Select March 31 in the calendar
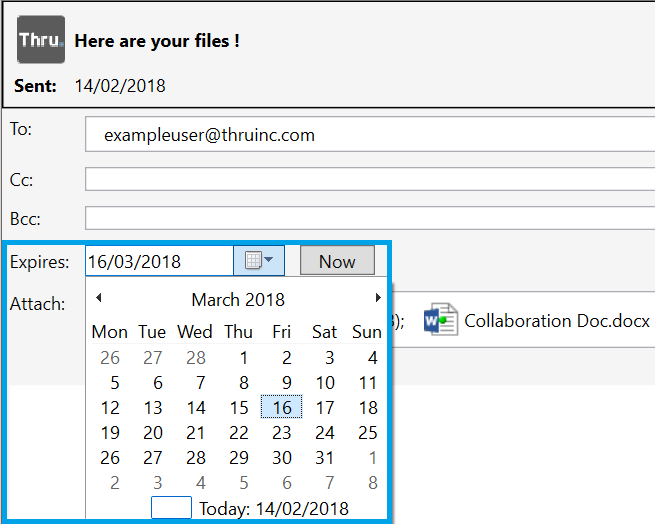Viewport: 655px width, 524px height. pos(325,457)
